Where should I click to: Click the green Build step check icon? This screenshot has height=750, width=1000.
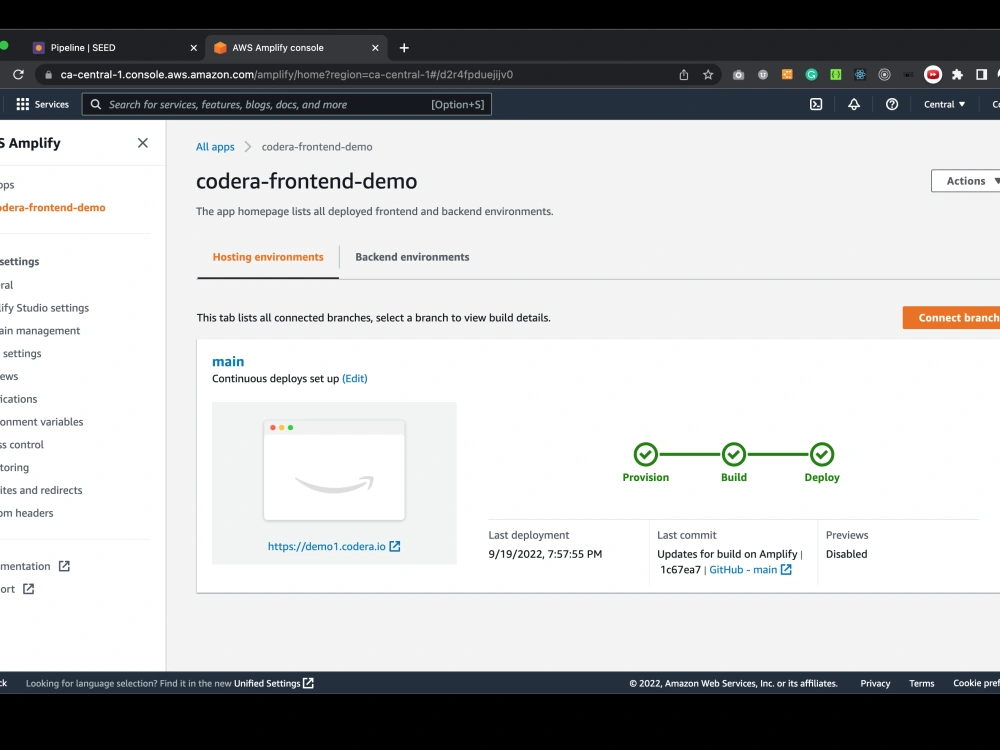733,454
